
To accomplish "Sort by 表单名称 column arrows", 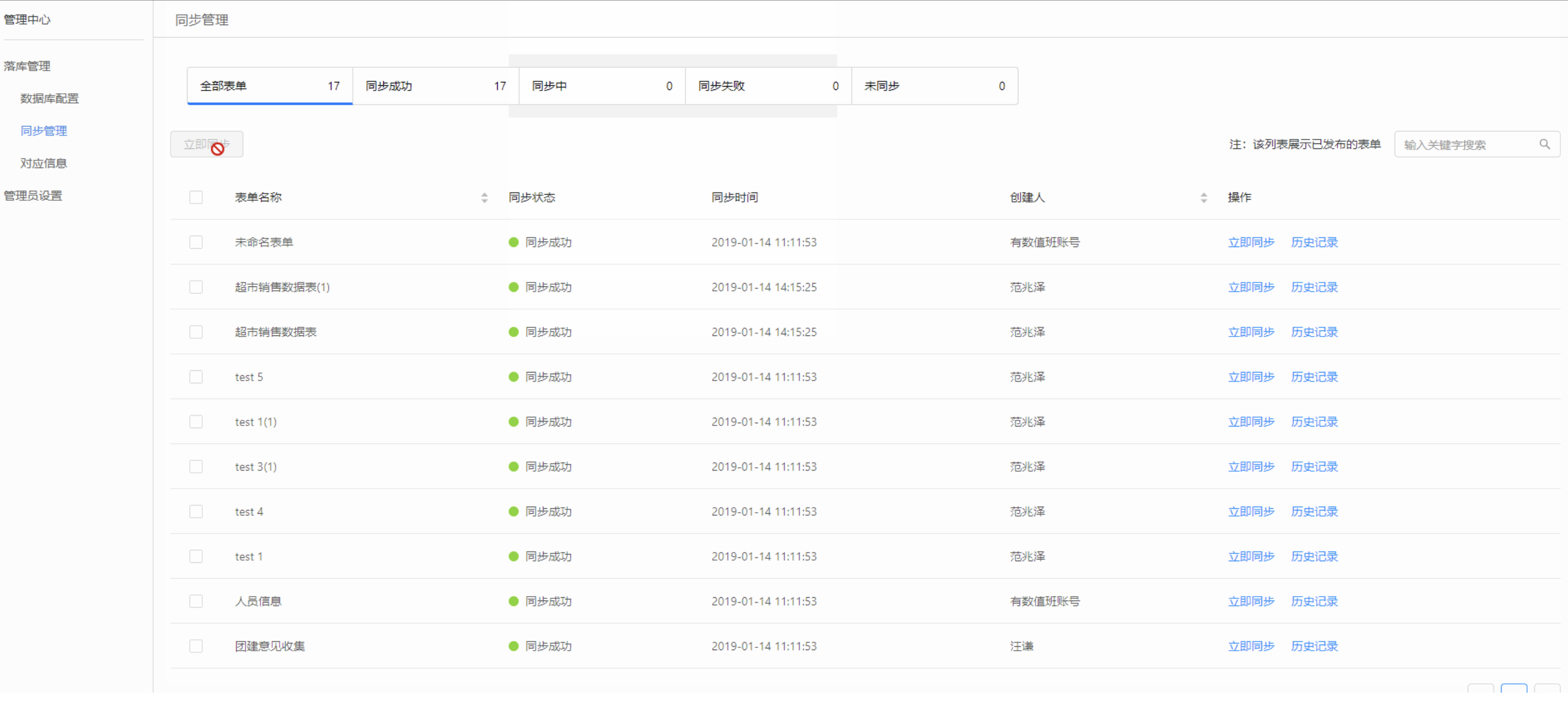I will tap(484, 197).
